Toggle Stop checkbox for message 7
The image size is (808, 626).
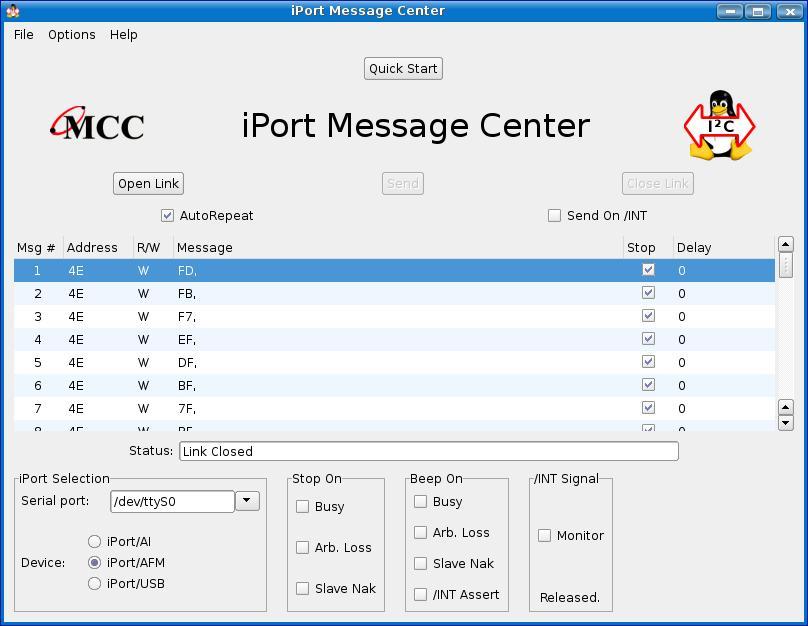point(648,408)
